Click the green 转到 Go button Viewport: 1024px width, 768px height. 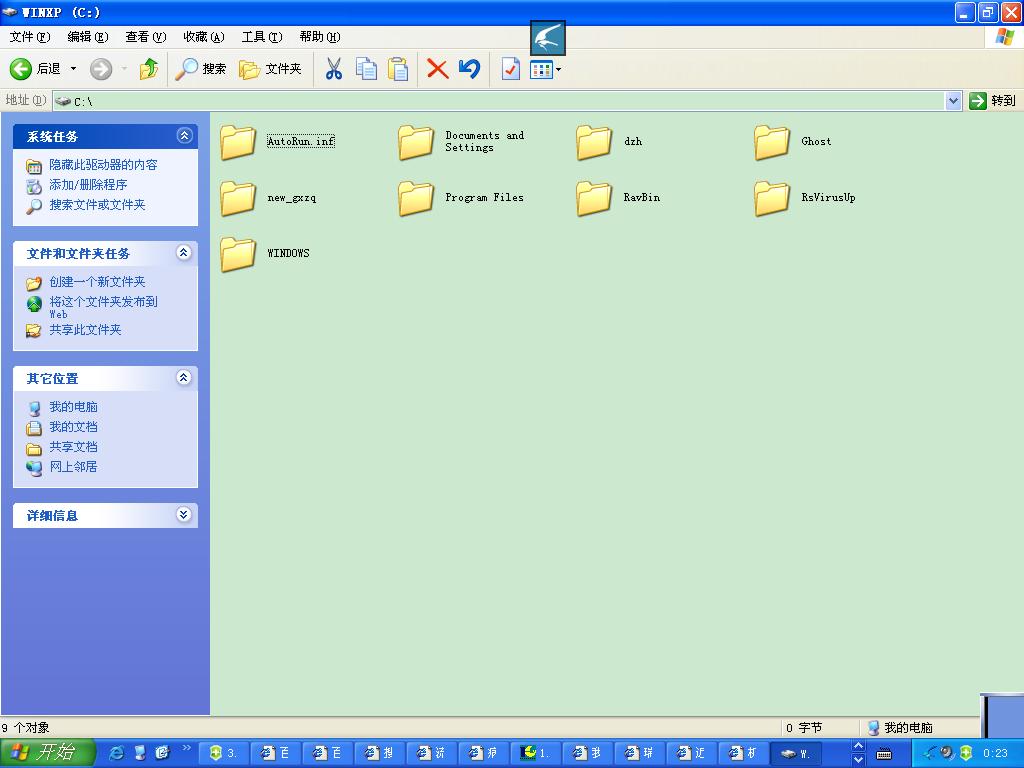(993, 101)
